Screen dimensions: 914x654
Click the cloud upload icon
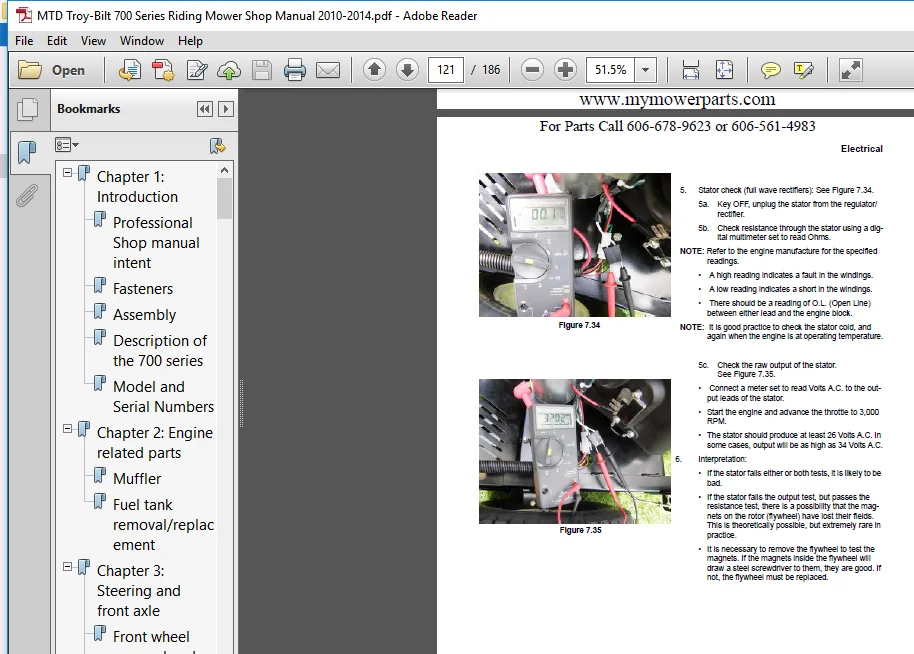pyautogui.click(x=229, y=70)
